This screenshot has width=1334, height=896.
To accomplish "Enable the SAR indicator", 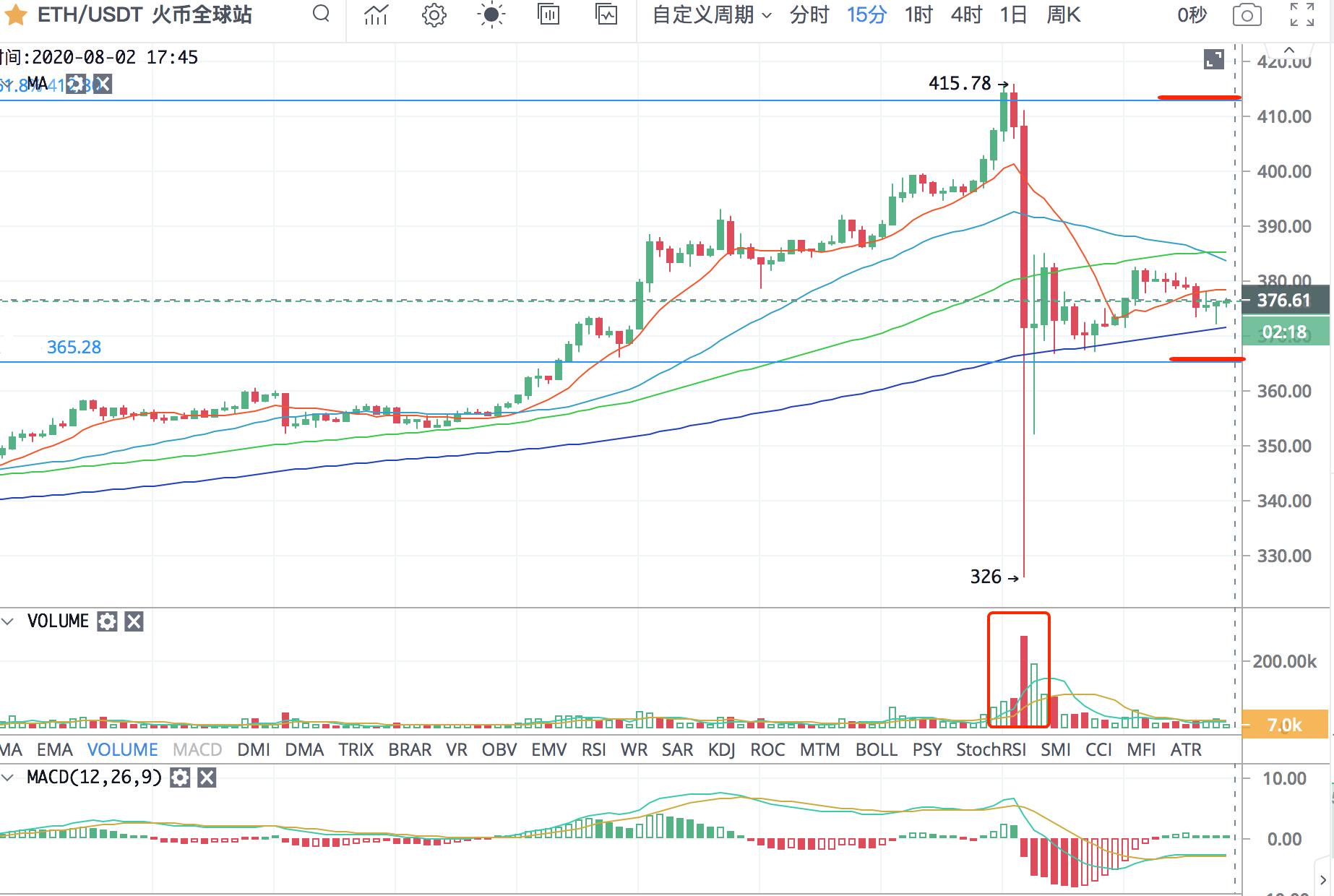I will click(677, 750).
